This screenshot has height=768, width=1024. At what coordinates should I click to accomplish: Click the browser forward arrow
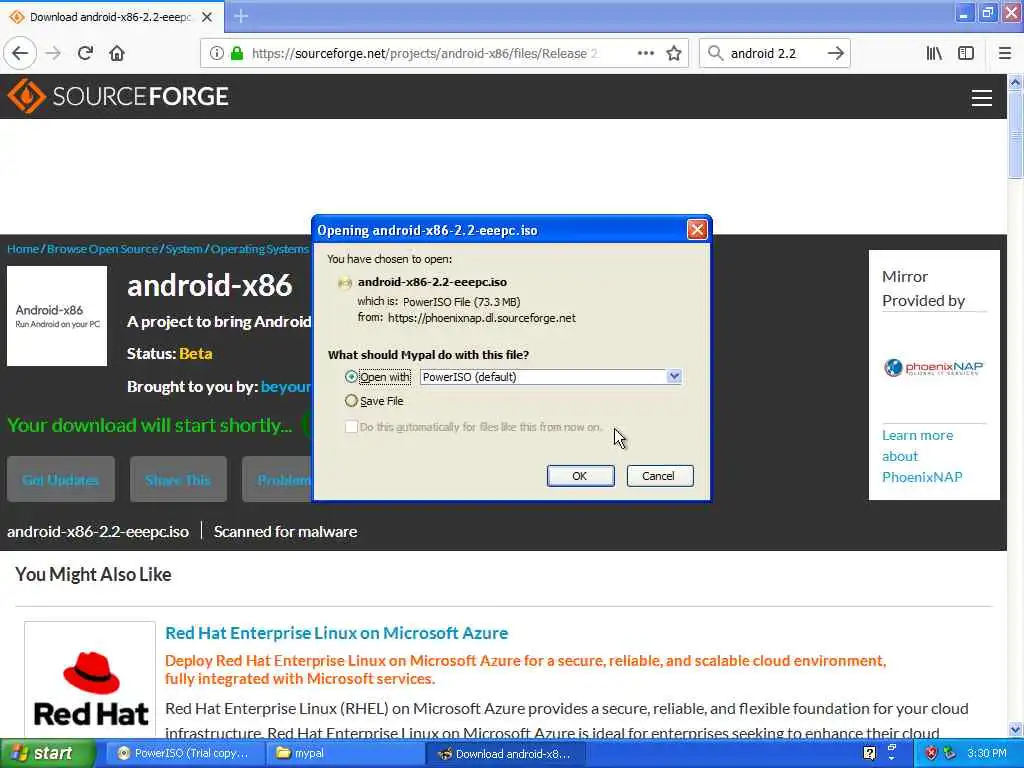[53, 53]
